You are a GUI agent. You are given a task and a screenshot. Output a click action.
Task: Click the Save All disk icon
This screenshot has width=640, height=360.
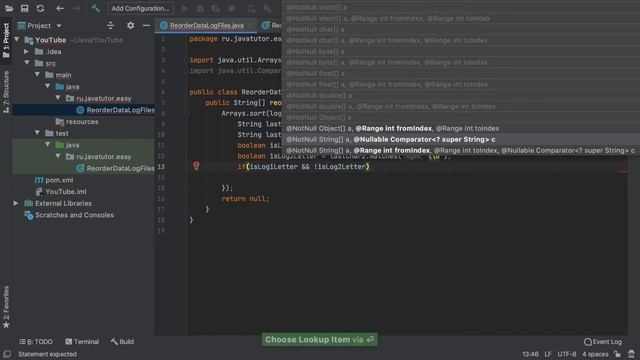[x=24, y=8]
